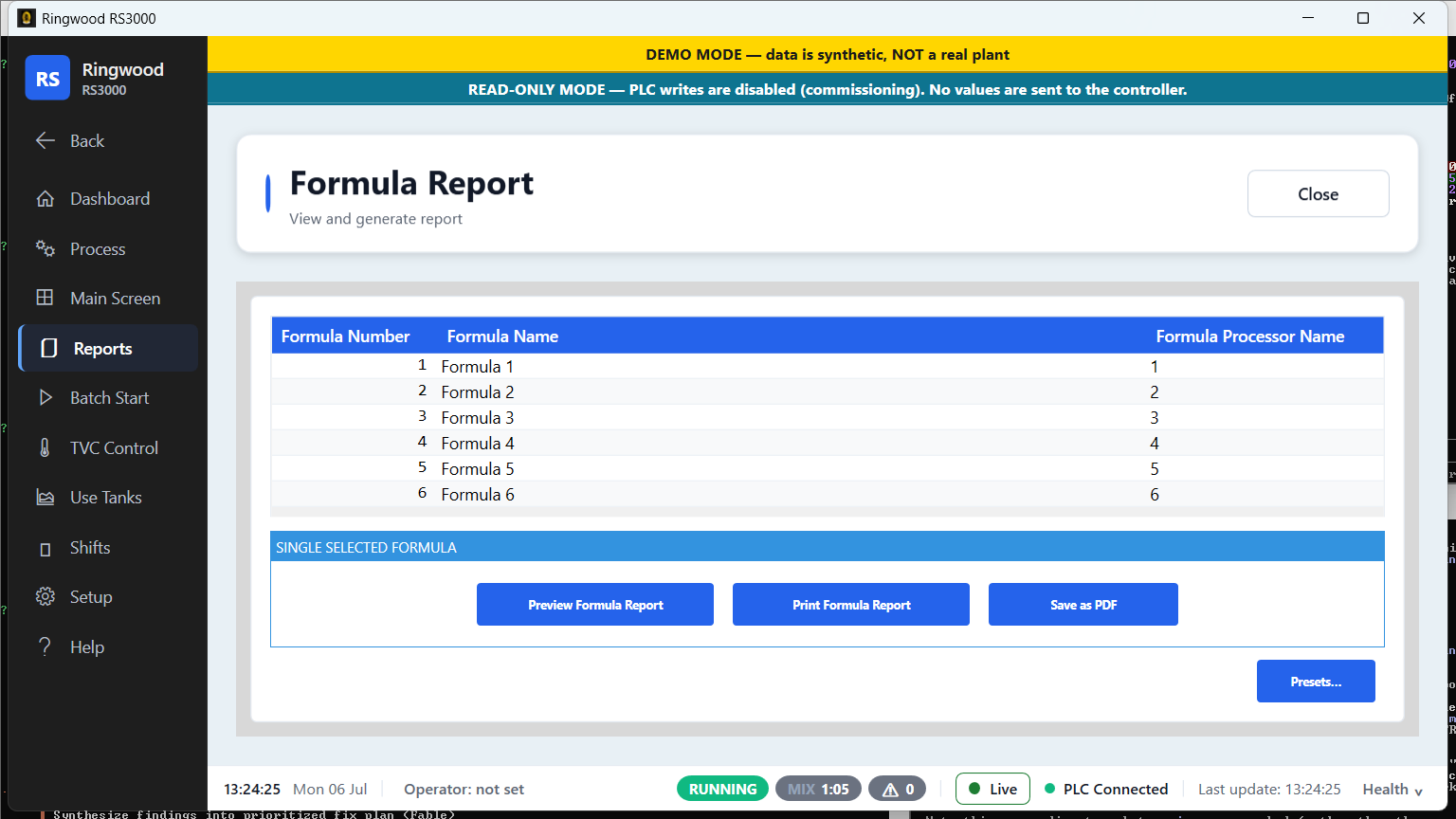Close the Formula Report panel

coord(1318,193)
